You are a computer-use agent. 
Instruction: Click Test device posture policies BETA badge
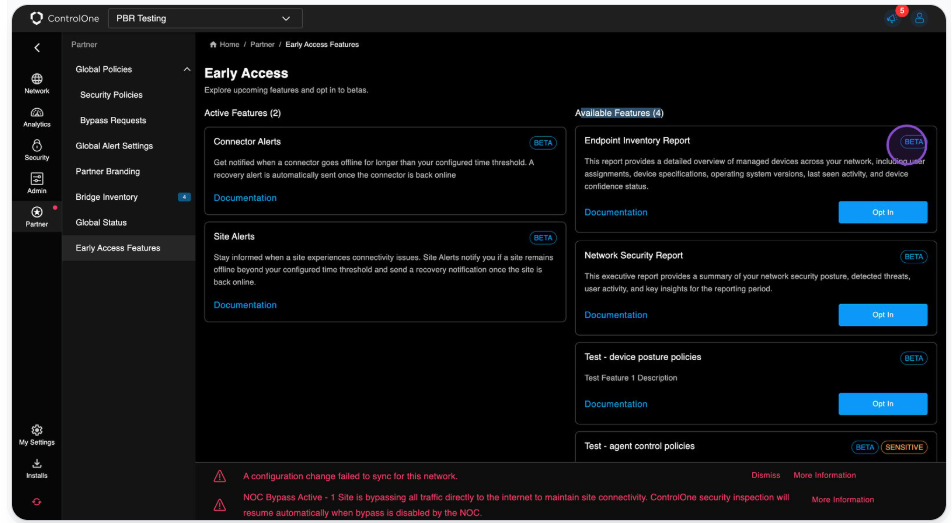[913, 358]
